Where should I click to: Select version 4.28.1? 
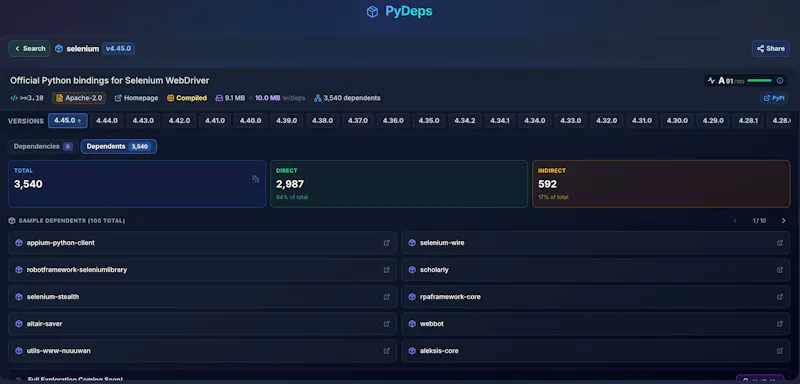[748, 121]
